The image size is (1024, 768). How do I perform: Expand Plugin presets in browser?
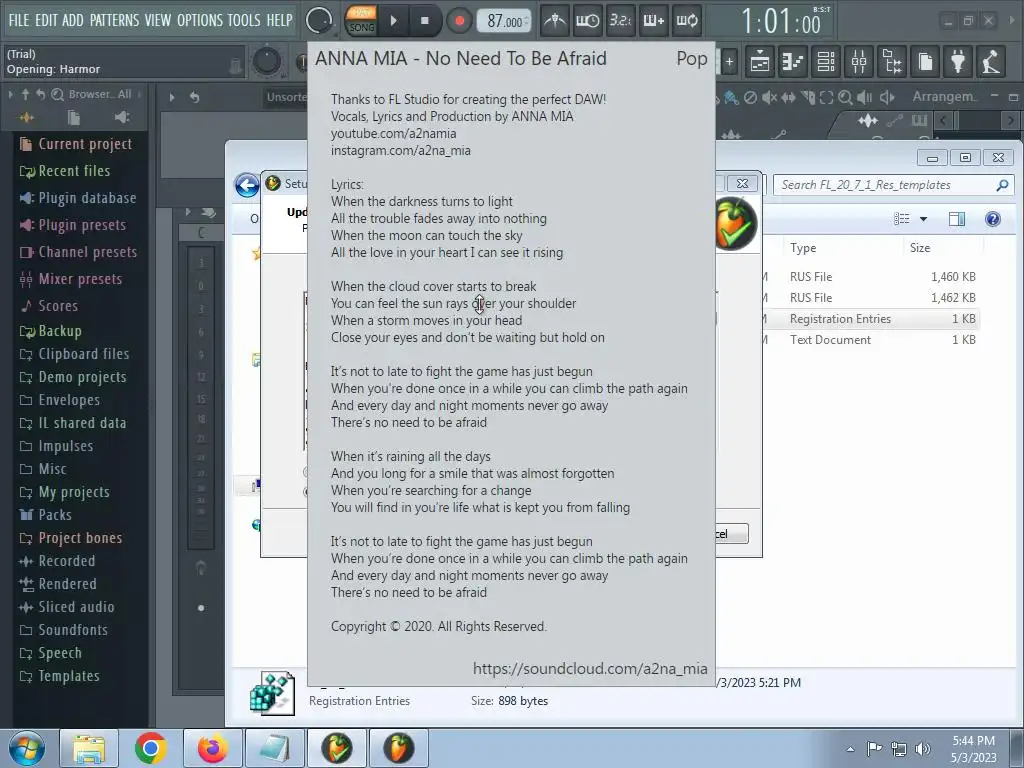72,225
